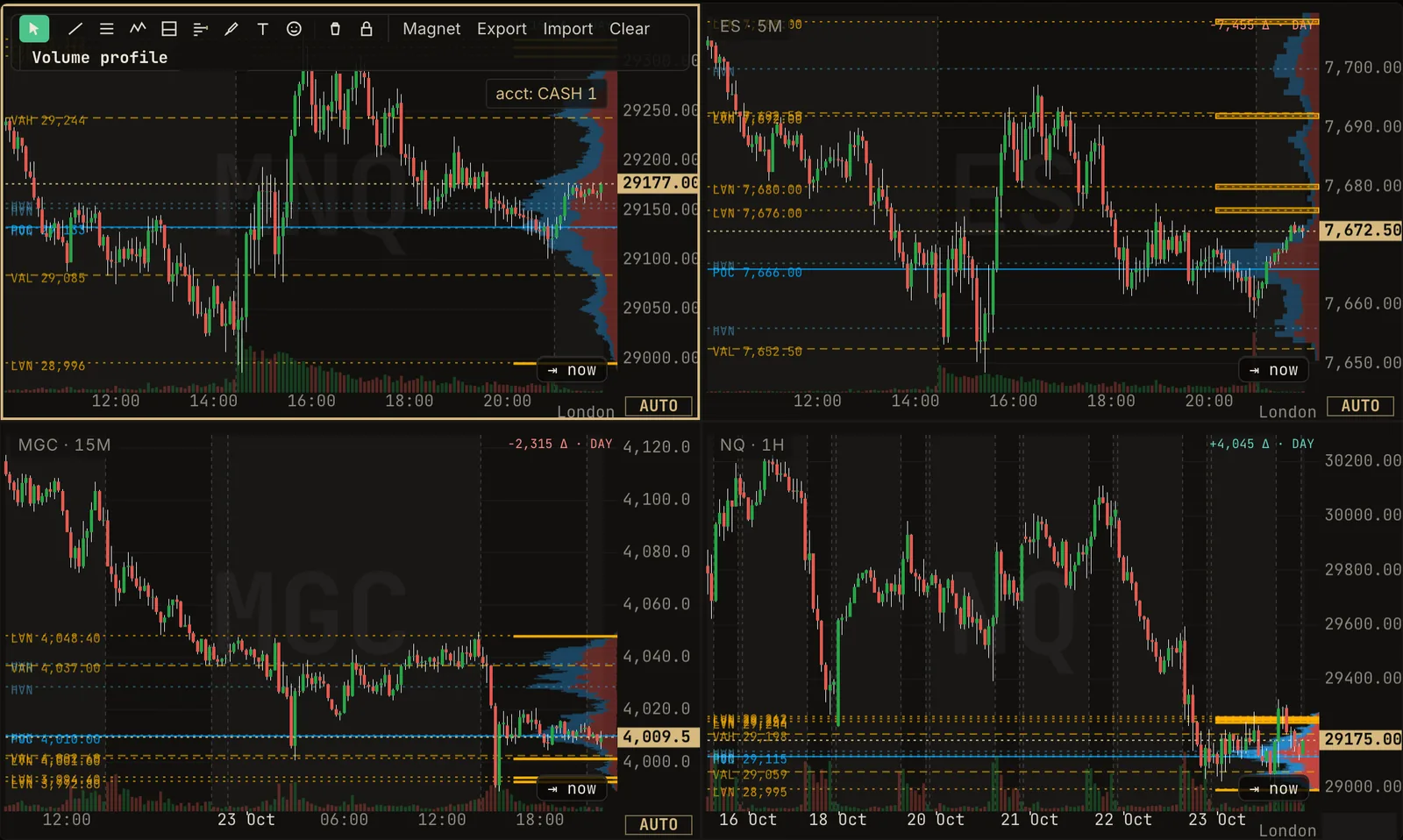The image size is (1403, 840).
Task: Click the LVN 7,680.00 level label
Action: (x=757, y=189)
